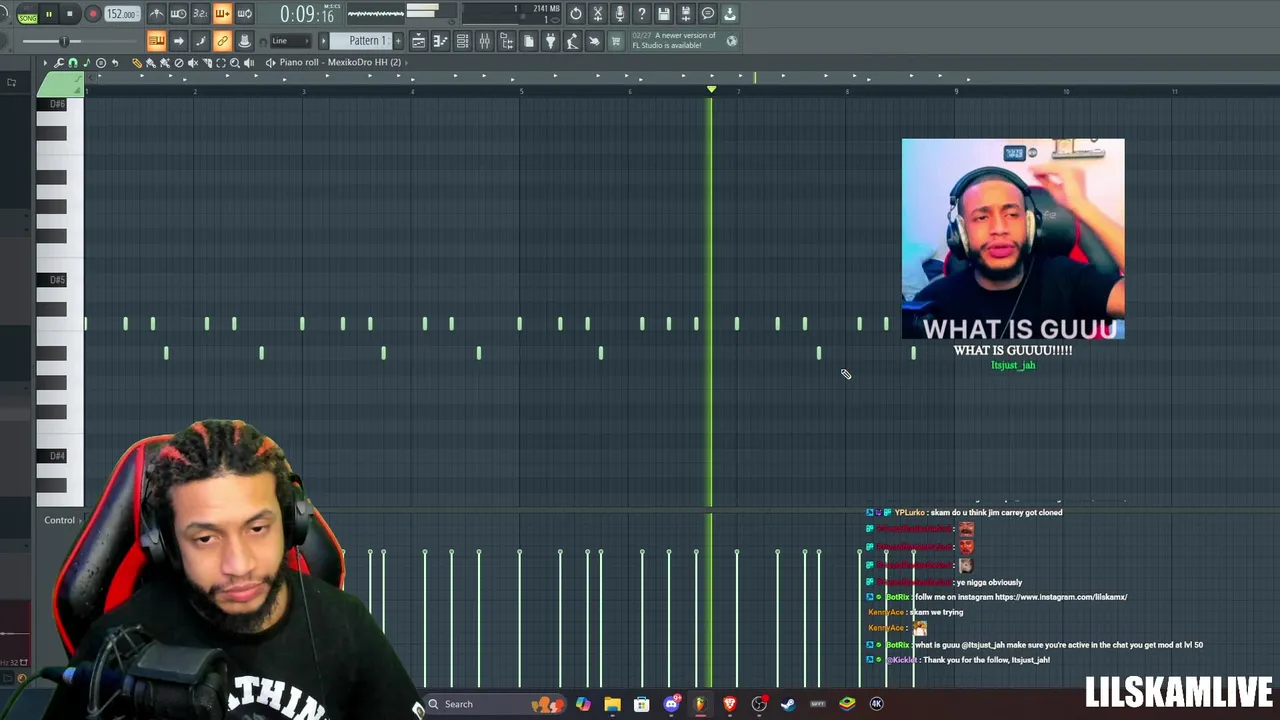Select the zoom magnifier tool
The height and width of the screenshot is (720, 1280).
pyautogui.click(x=235, y=63)
